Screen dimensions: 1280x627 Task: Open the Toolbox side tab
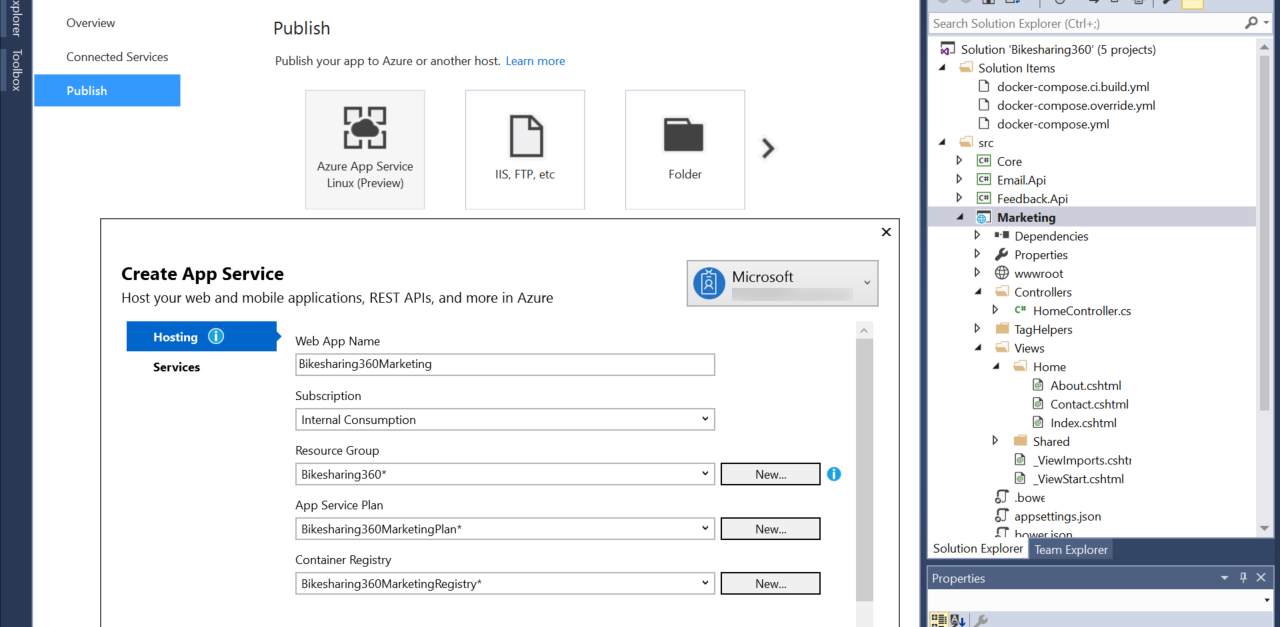click(16, 70)
